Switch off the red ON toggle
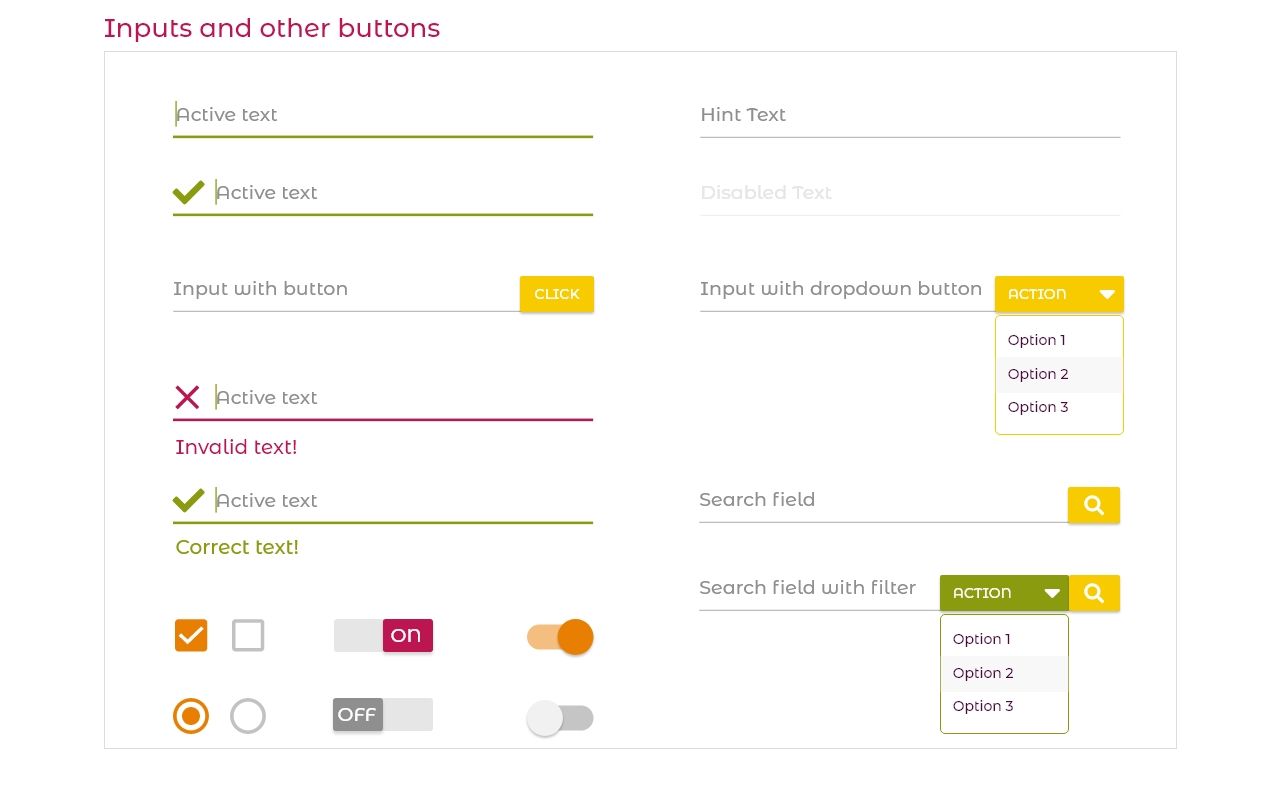Screen dimensions: 1280x800 coord(383,635)
